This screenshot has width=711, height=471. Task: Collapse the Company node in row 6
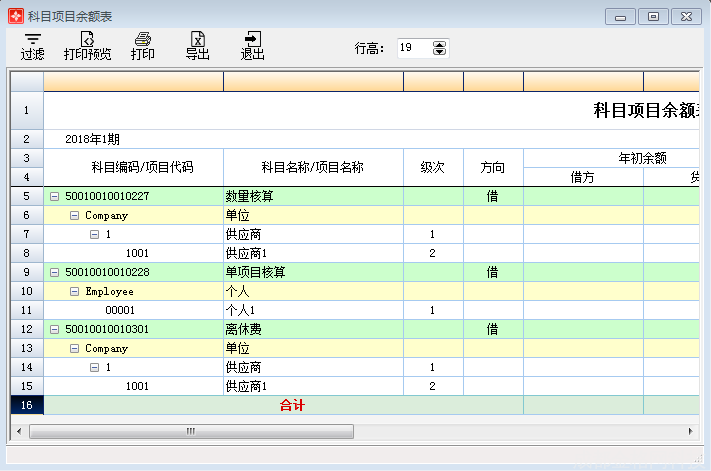pyautogui.click(x=75, y=215)
